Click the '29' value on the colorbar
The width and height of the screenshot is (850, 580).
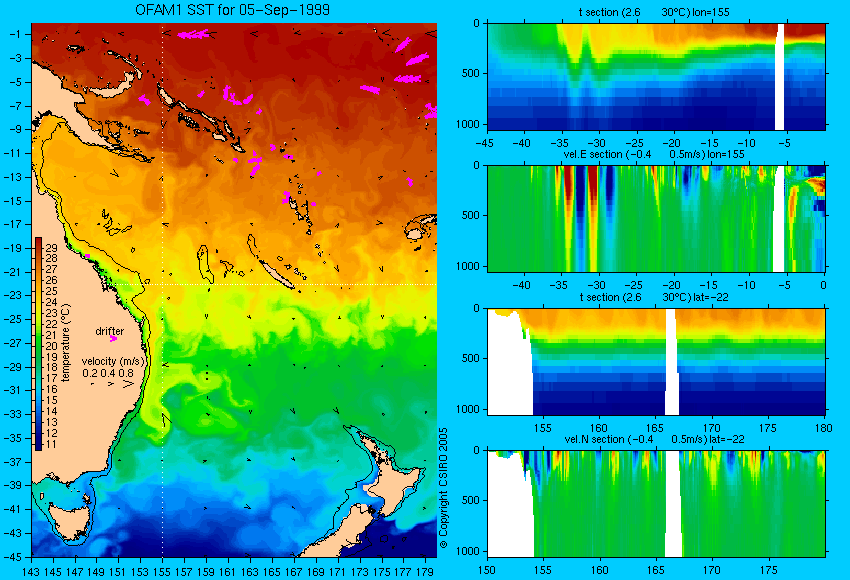pos(51,248)
